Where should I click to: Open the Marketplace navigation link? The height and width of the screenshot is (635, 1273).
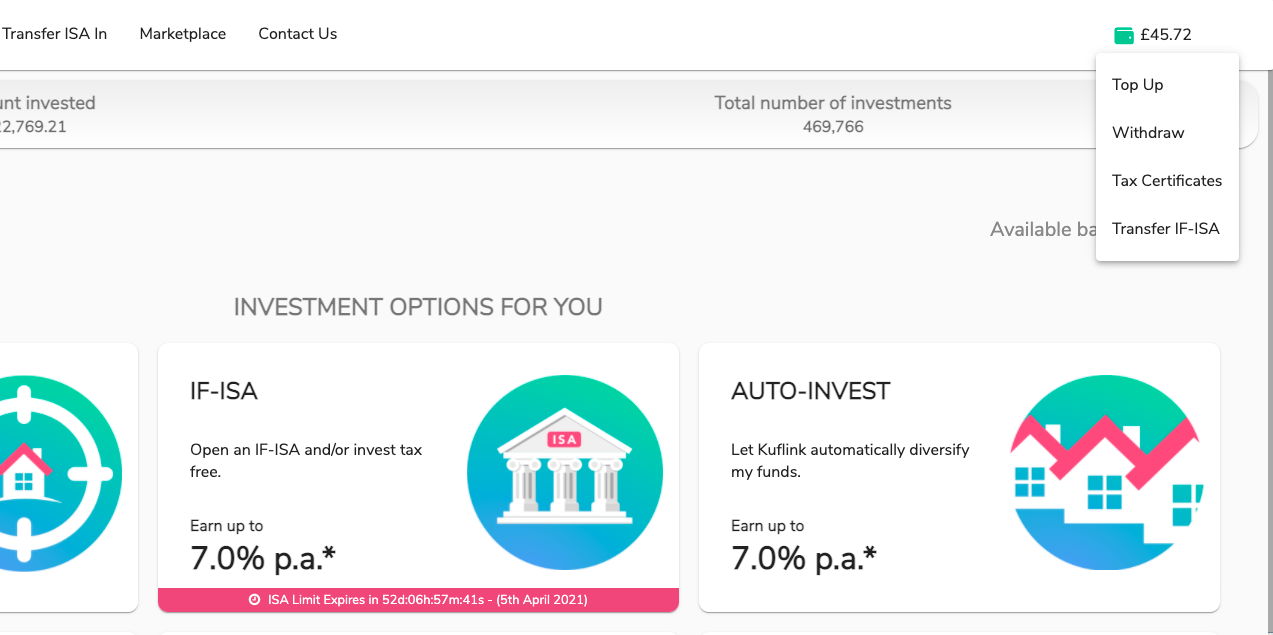click(x=183, y=34)
